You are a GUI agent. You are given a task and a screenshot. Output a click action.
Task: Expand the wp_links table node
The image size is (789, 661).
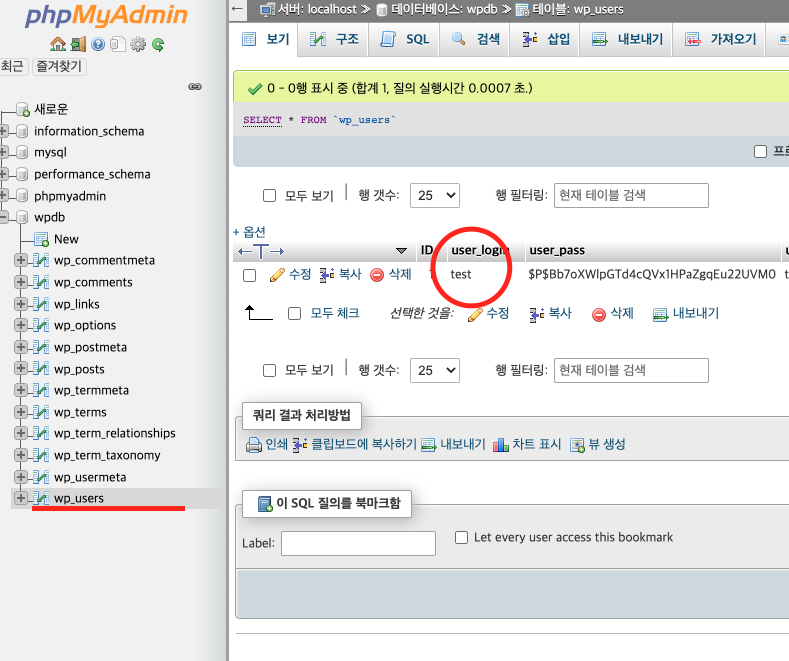click(x=21, y=303)
